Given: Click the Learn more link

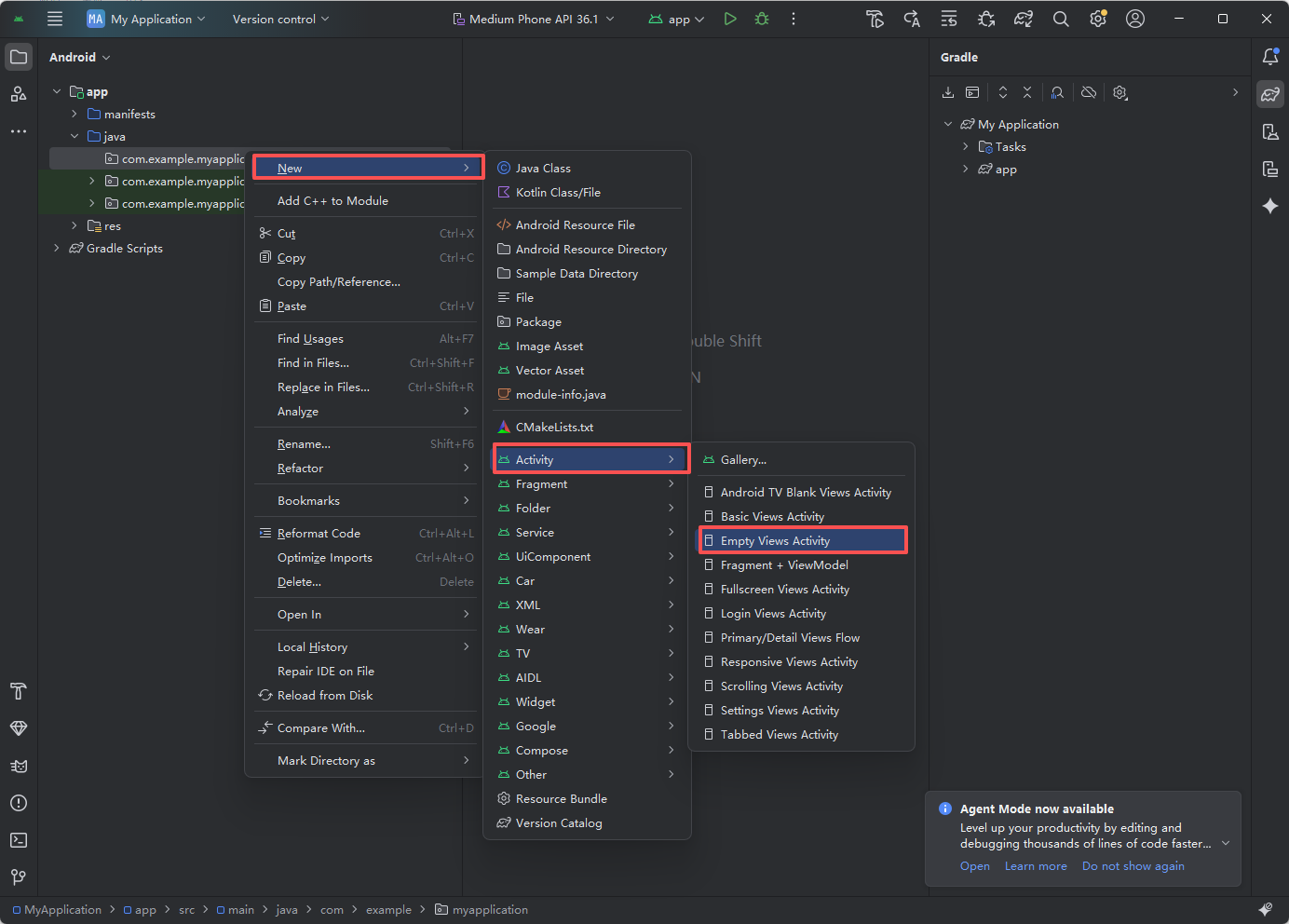Looking at the screenshot, I should pos(1036,865).
